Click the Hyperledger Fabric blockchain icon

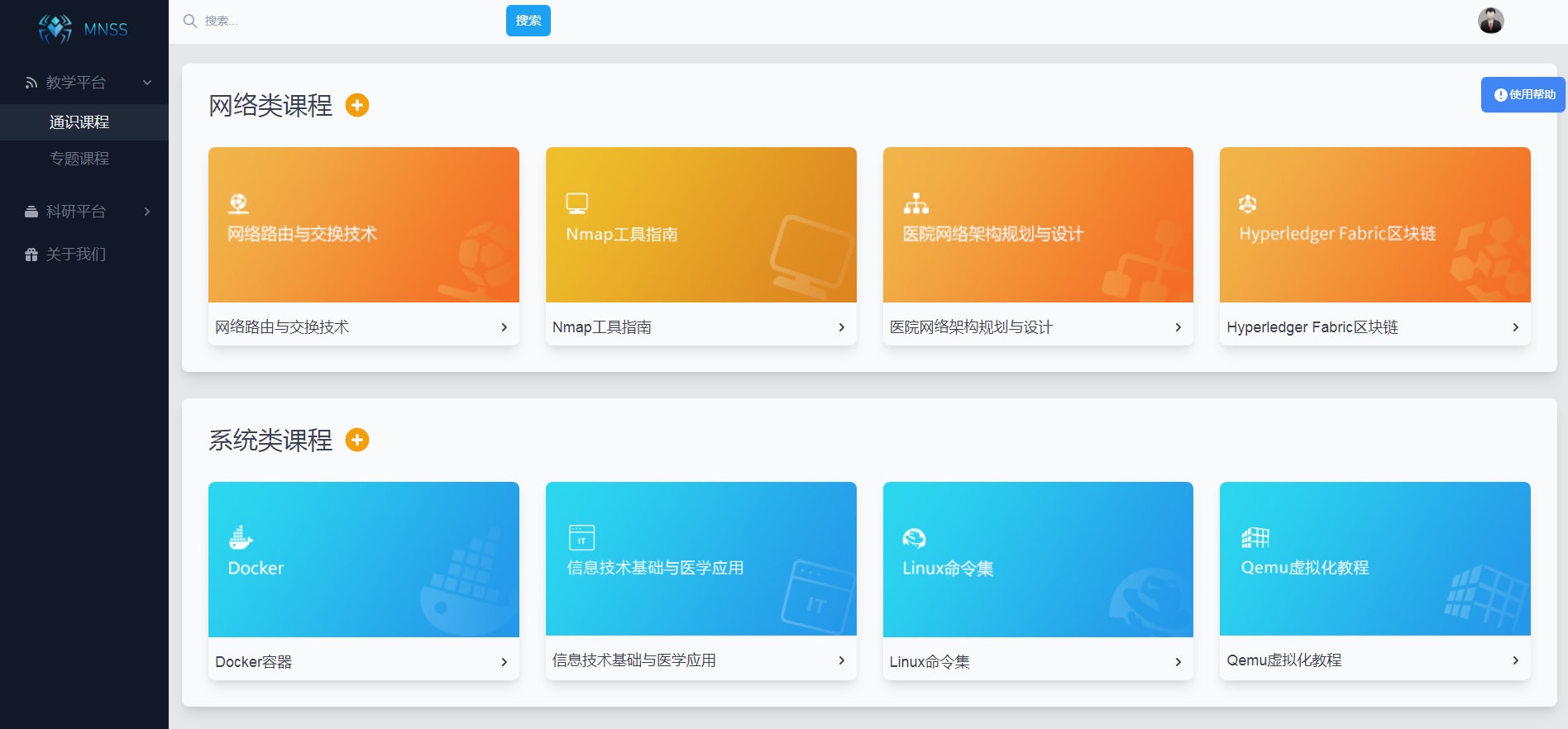click(x=1247, y=203)
